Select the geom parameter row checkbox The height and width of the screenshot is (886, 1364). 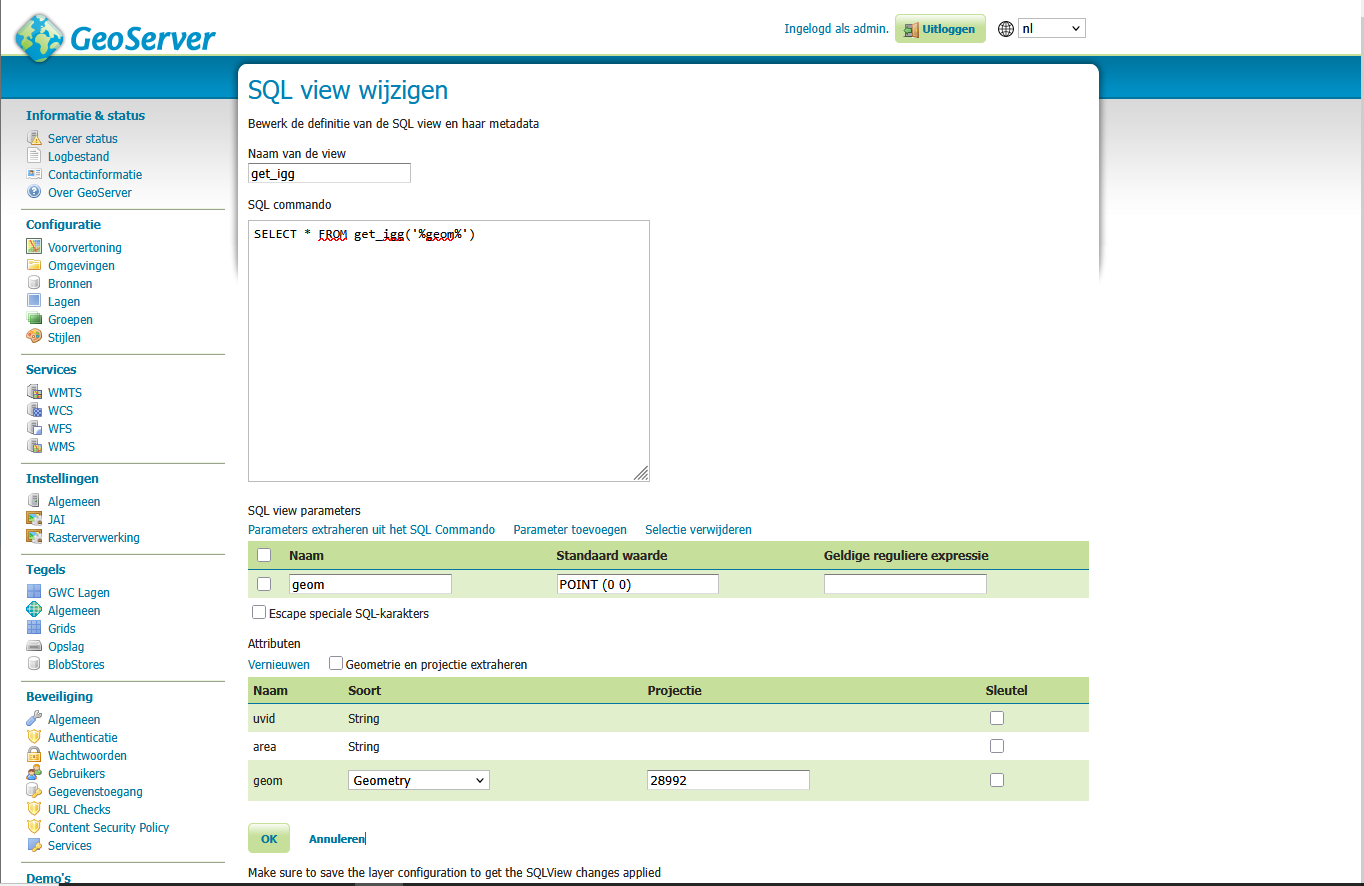coord(264,584)
